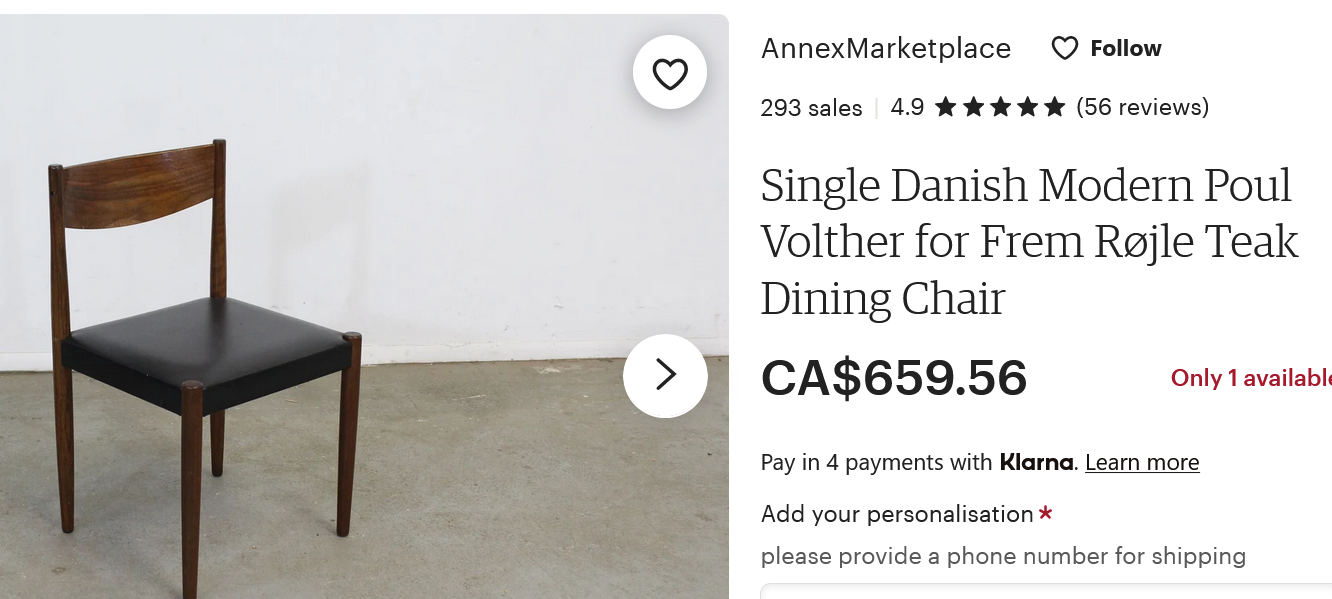Favourite the chair with the heart icon

(x=670, y=73)
